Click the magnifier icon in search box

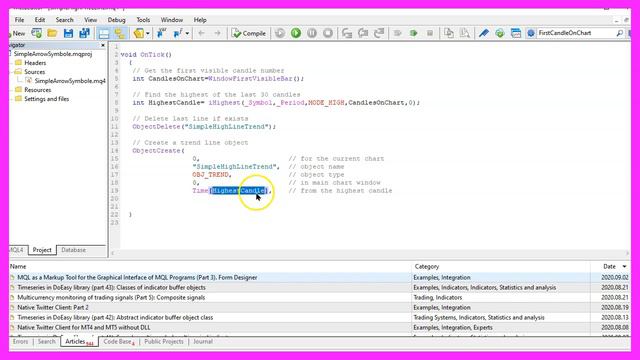619,33
